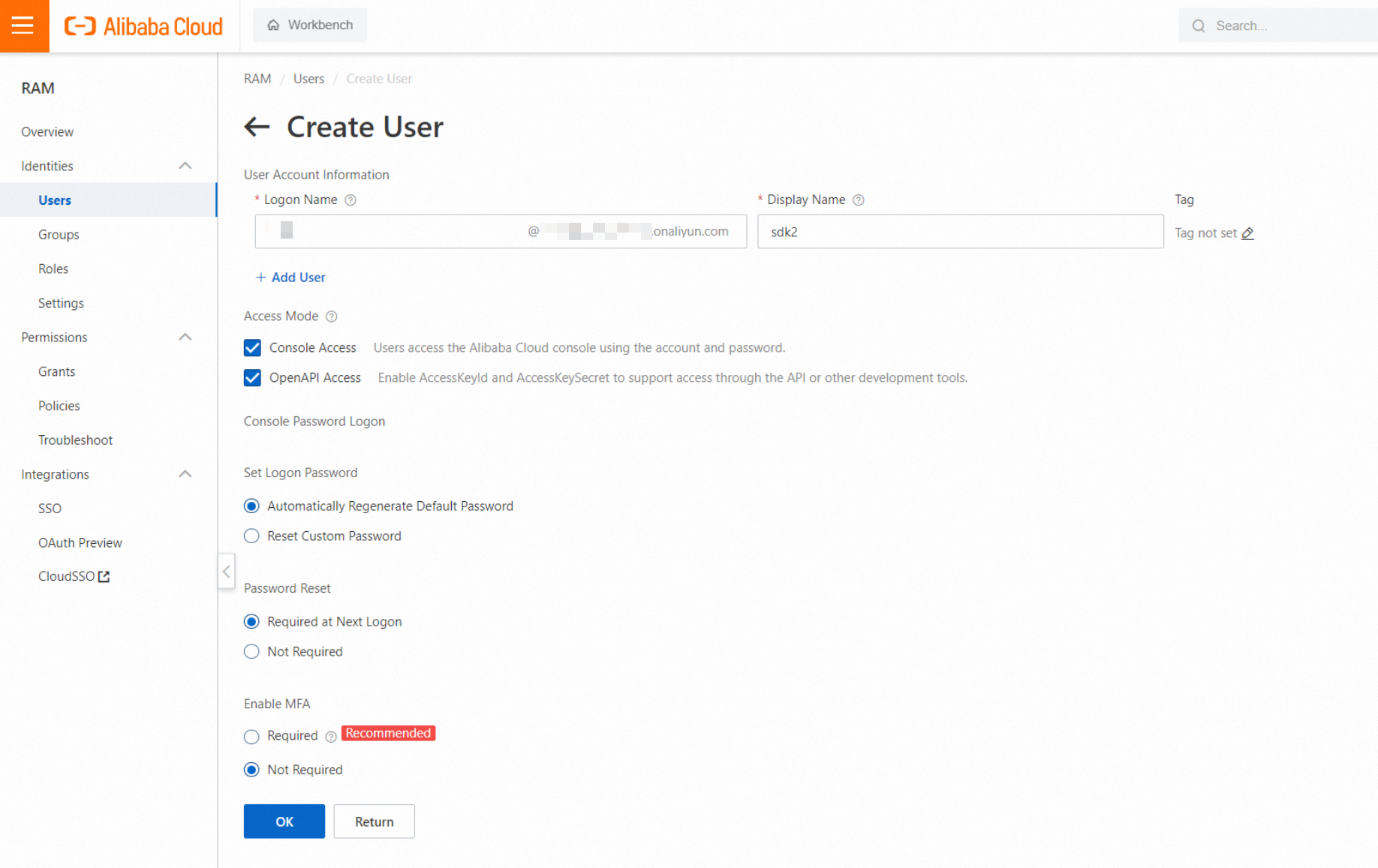
Task: Select the Reset Custom Password option
Action: click(x=251, y=536)
